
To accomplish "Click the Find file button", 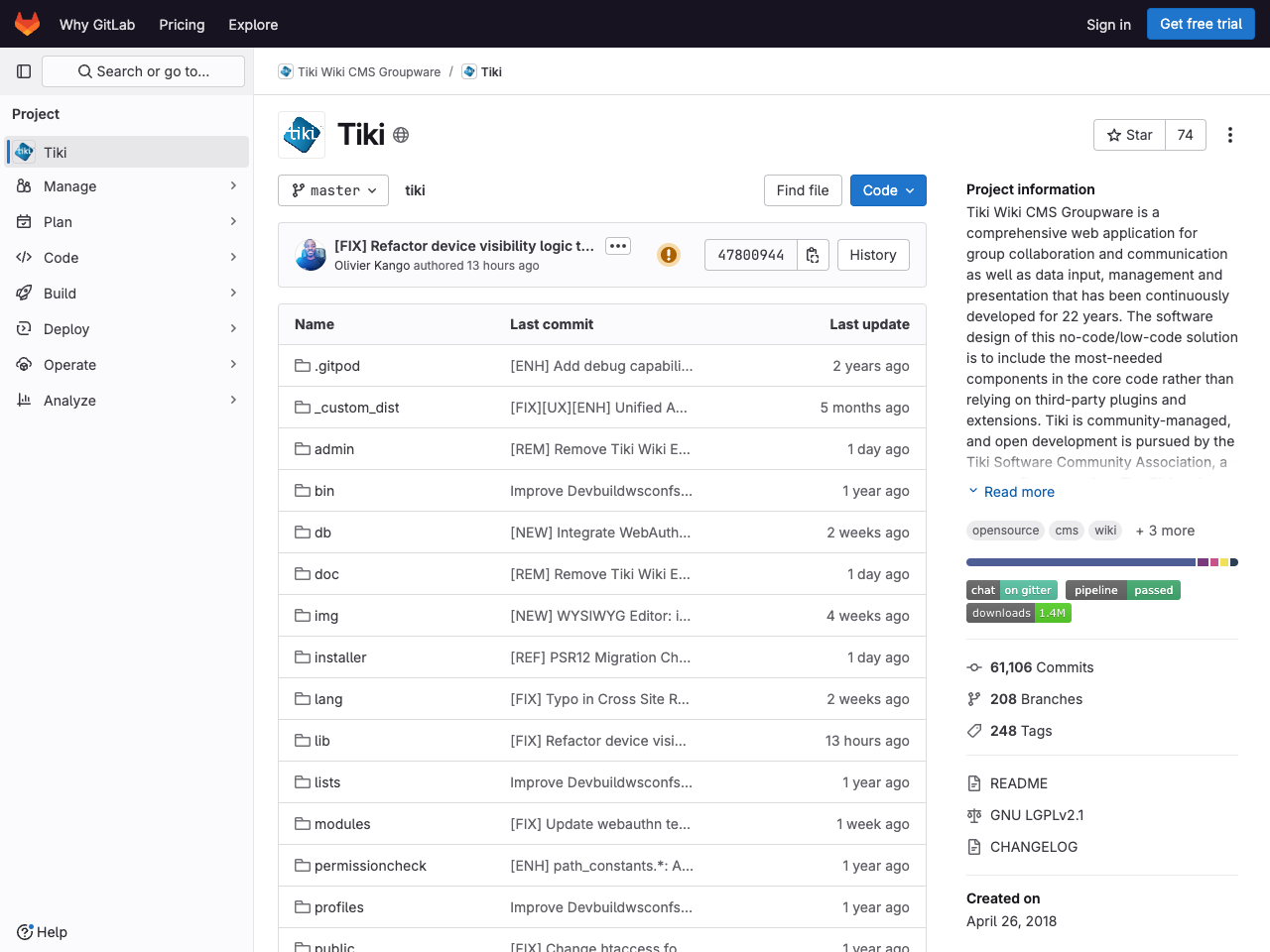I will pos(803,190).
